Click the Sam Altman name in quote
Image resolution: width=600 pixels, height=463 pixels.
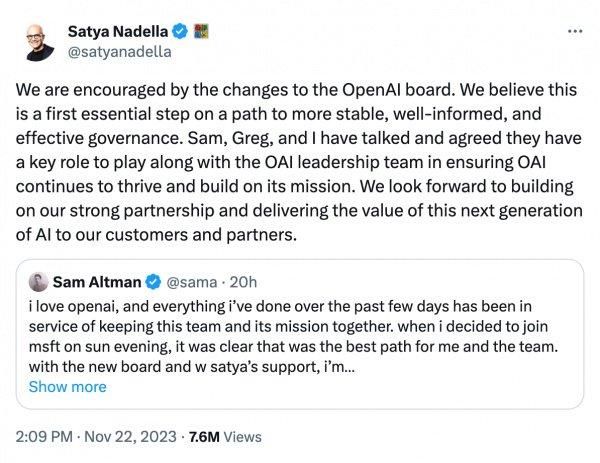tap(97, 281)
